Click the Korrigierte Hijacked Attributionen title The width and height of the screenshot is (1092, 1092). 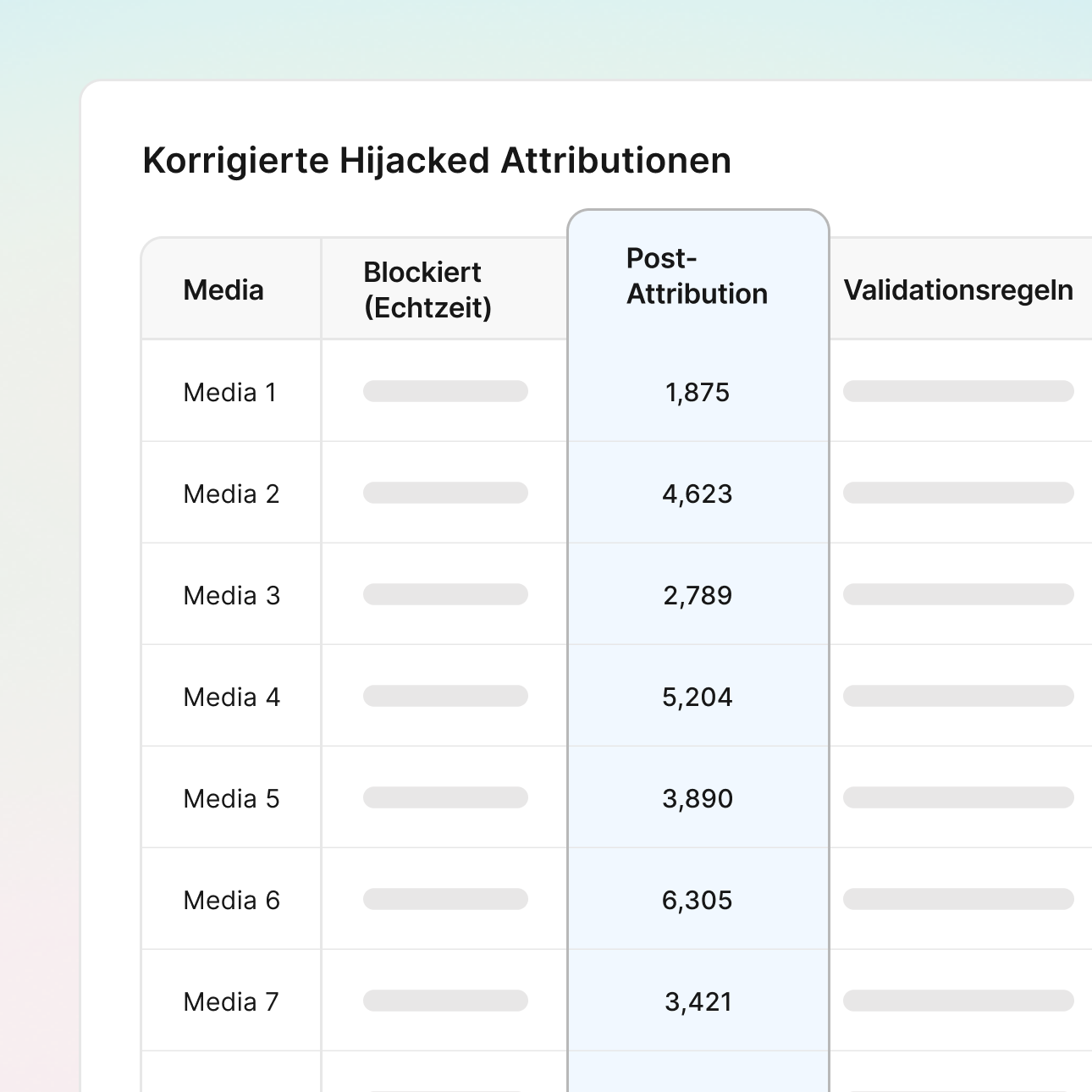pyautogui.click(x=437, y=161)
